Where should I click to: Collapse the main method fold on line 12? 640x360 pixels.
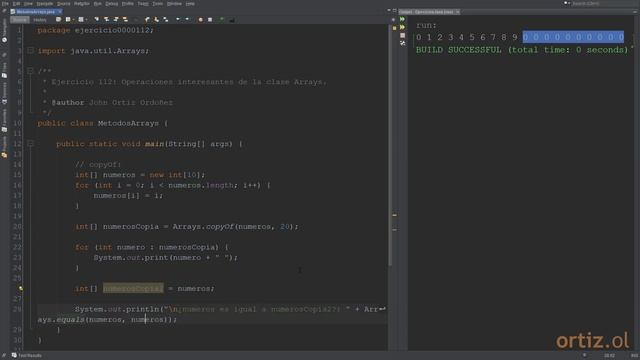[30, 144]
